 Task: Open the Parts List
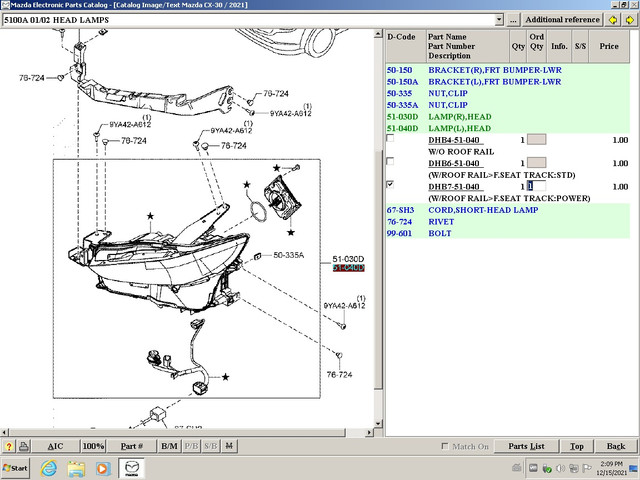[x=526, y=446]
